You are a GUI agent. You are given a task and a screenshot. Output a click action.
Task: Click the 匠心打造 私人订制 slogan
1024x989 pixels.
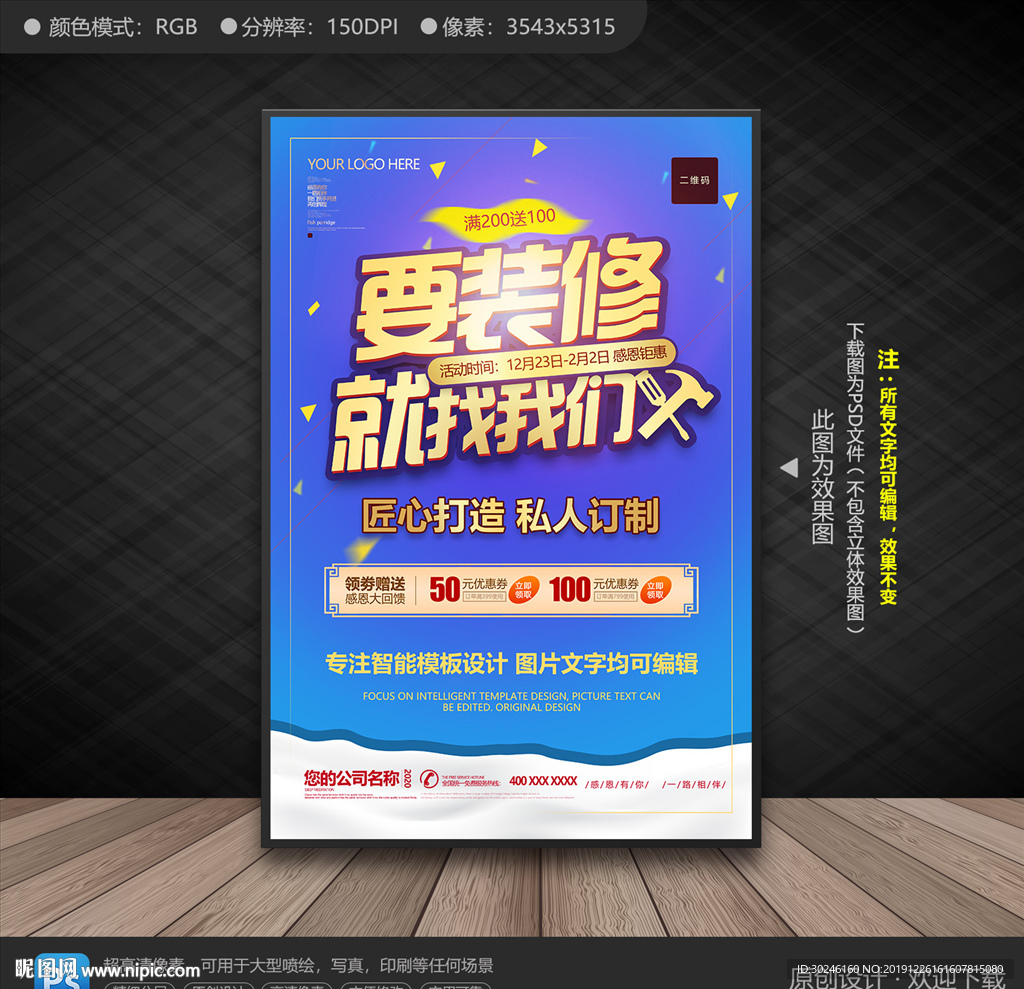click(x=510, y=515)
